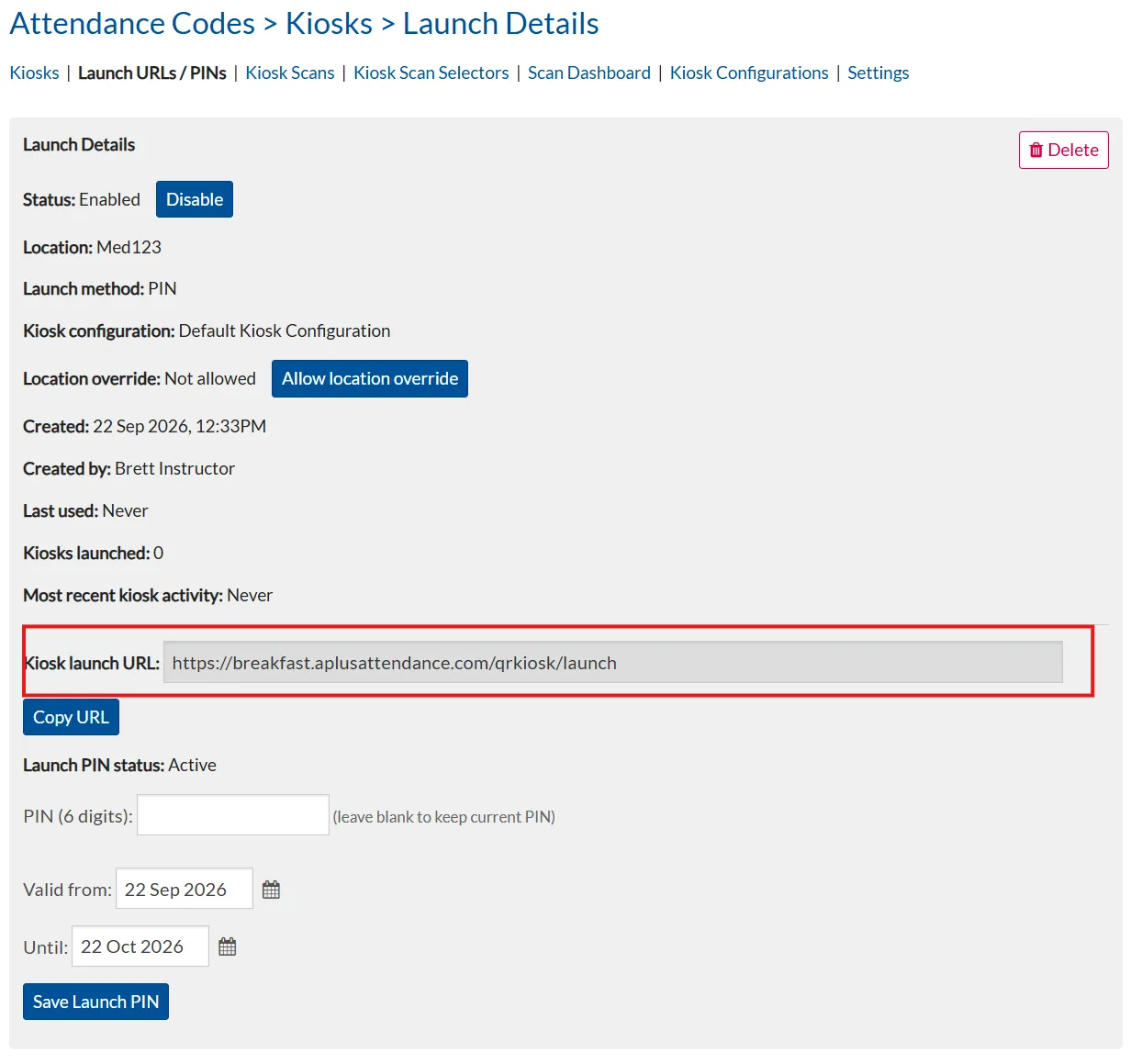Viewport: 1131px width, 1064px height.
Task: Open Scan Dashboard tab
Action: (589, 73)
